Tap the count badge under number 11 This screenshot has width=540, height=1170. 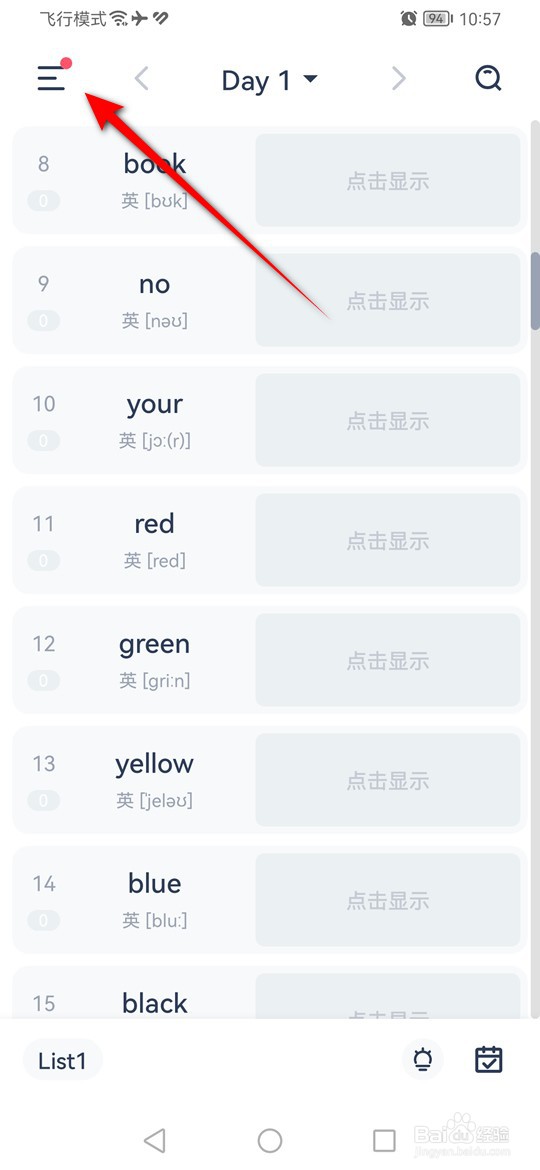(43, 560)
